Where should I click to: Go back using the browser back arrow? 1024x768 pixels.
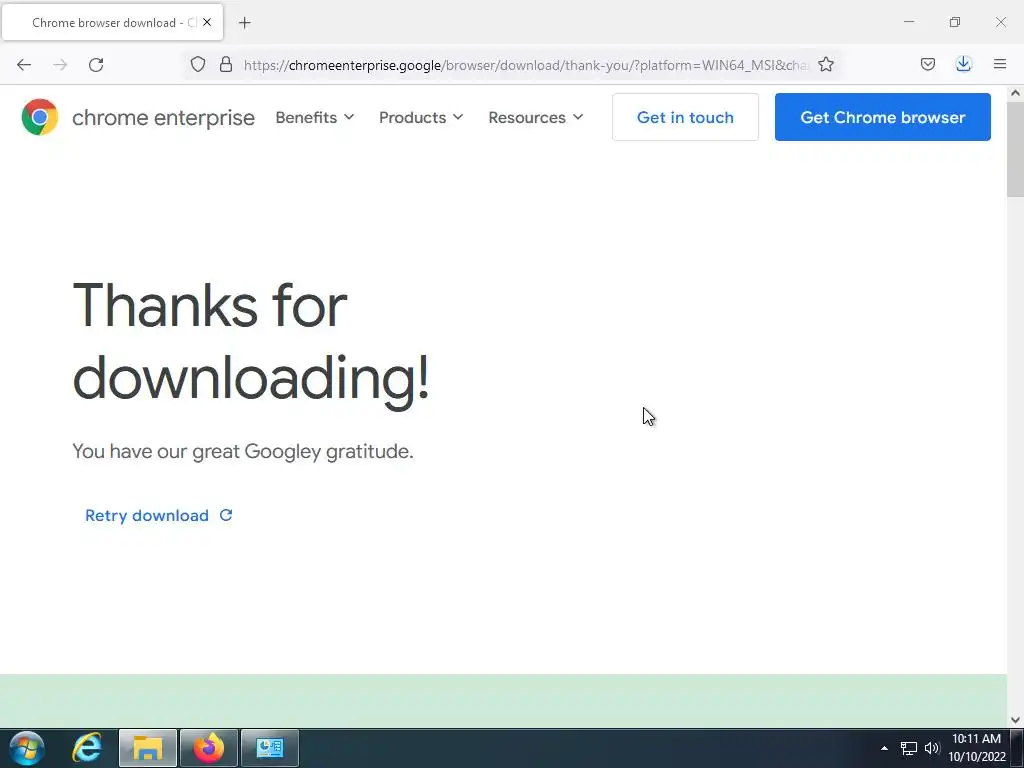coord(24,65)
